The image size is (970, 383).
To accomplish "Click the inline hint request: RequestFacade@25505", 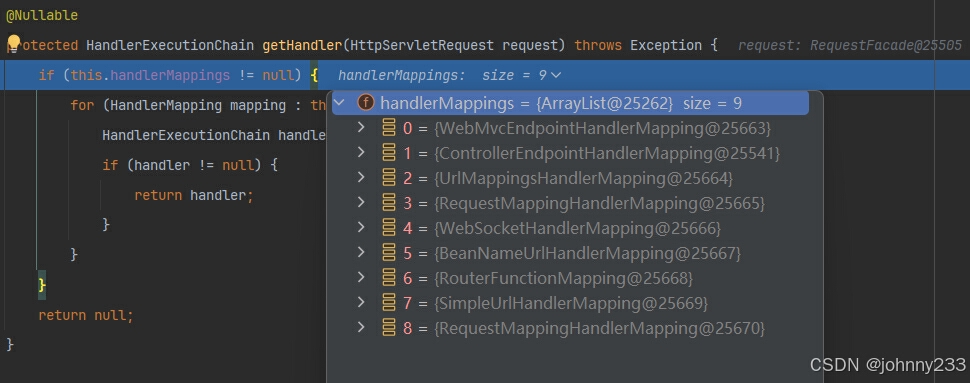I will (x=850, y=45).
